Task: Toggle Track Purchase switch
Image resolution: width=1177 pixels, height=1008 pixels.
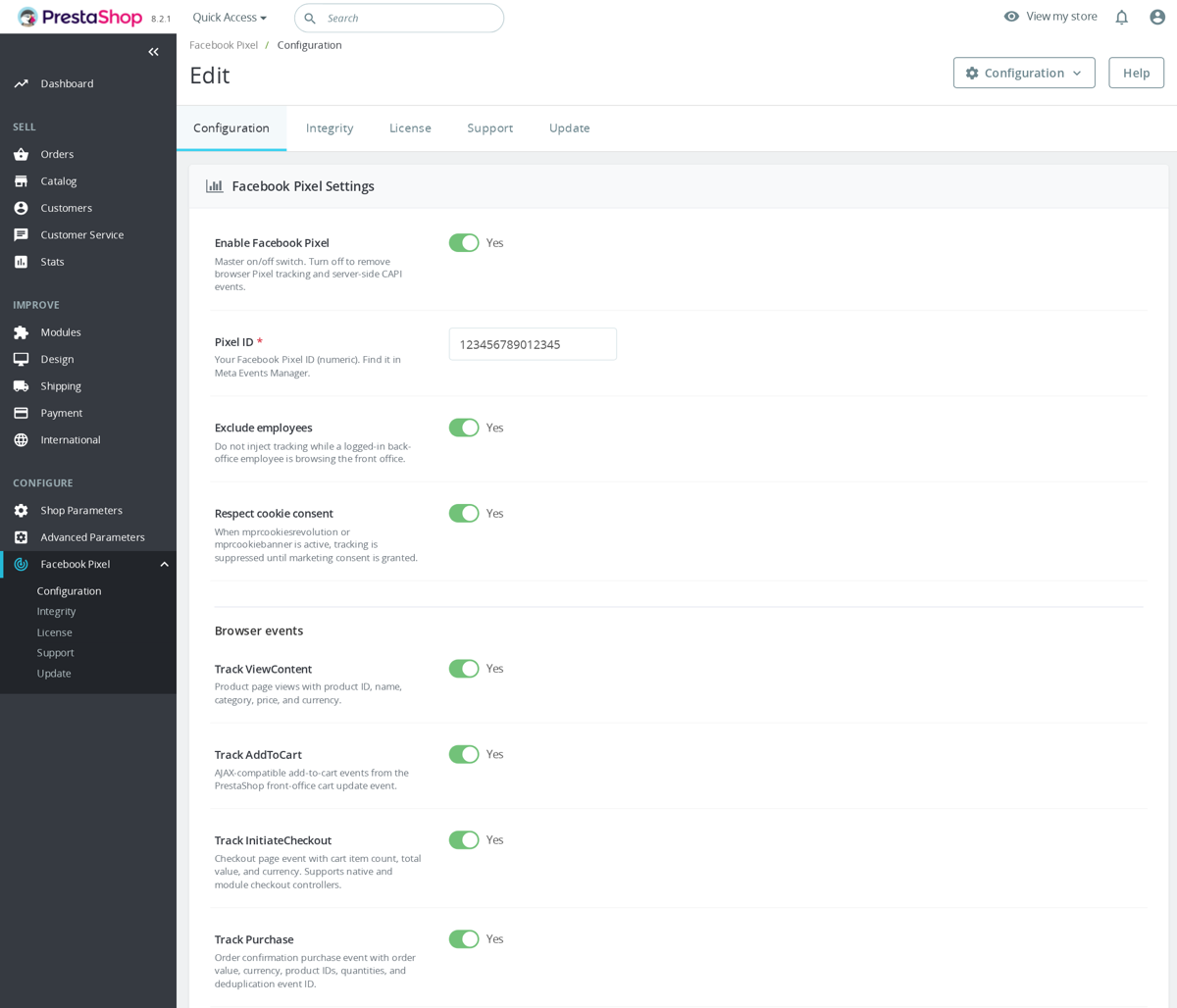Action: [x=464, y=939]
